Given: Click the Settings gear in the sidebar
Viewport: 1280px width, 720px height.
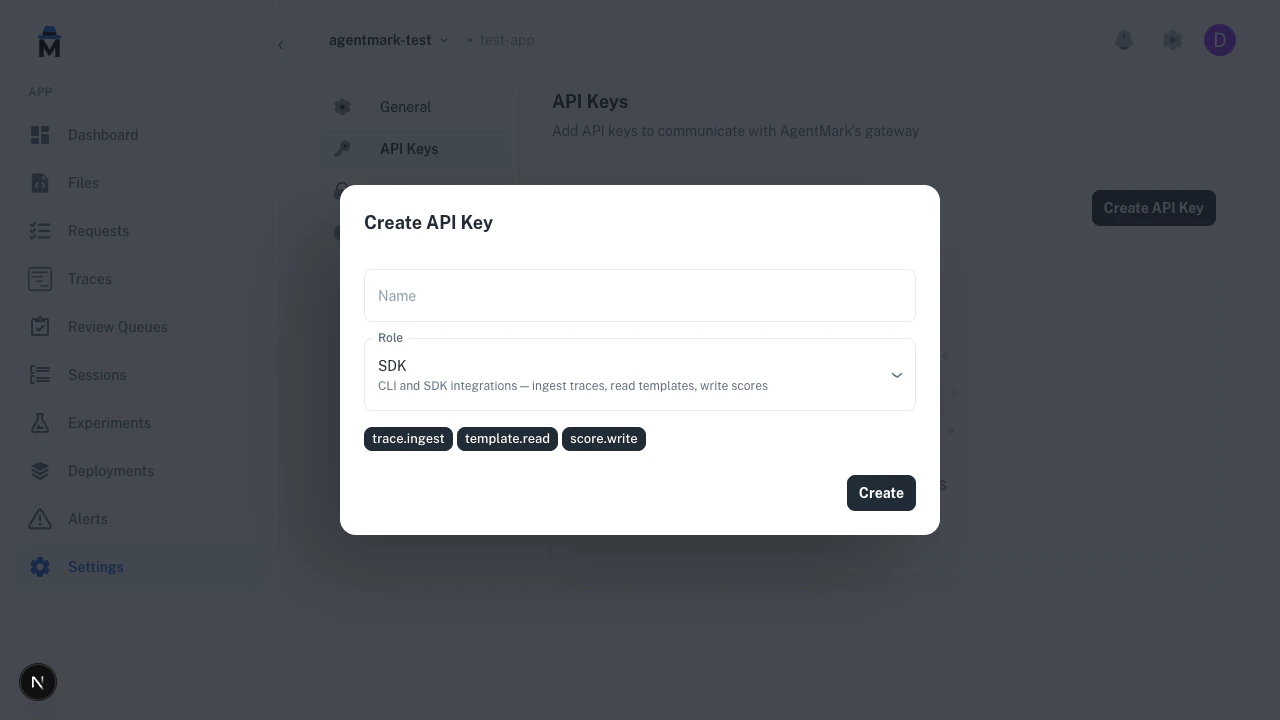Looking at the screenshot, I should pyautogui.click(x=40, y=567).
